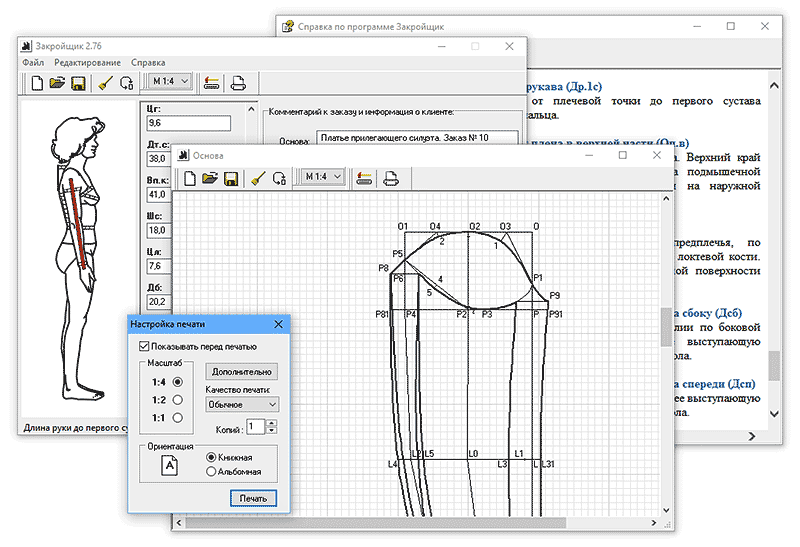Increase copies count with up arrow

point(272,423)
